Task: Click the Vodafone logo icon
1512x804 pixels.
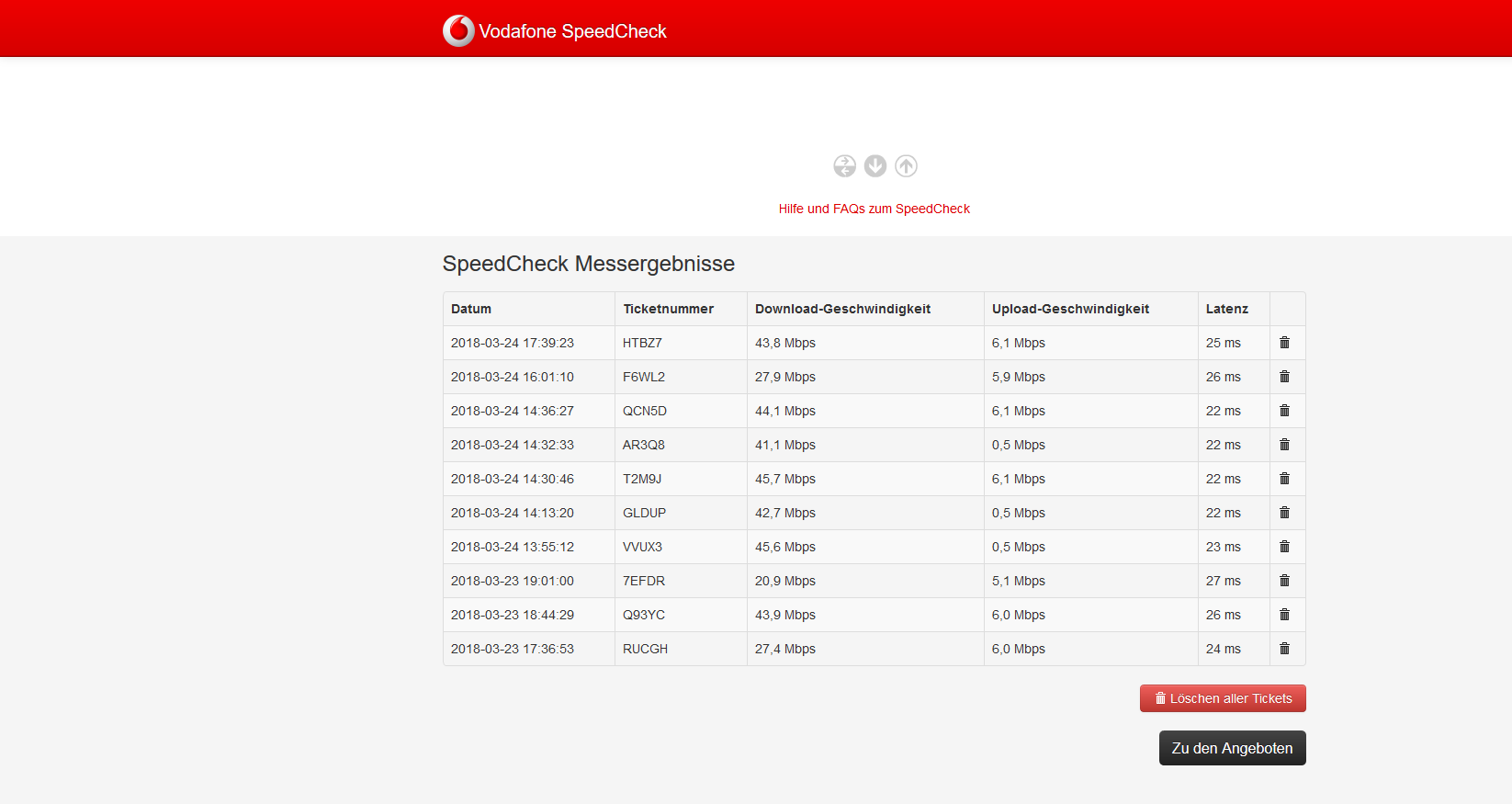Action: [458, 30]
